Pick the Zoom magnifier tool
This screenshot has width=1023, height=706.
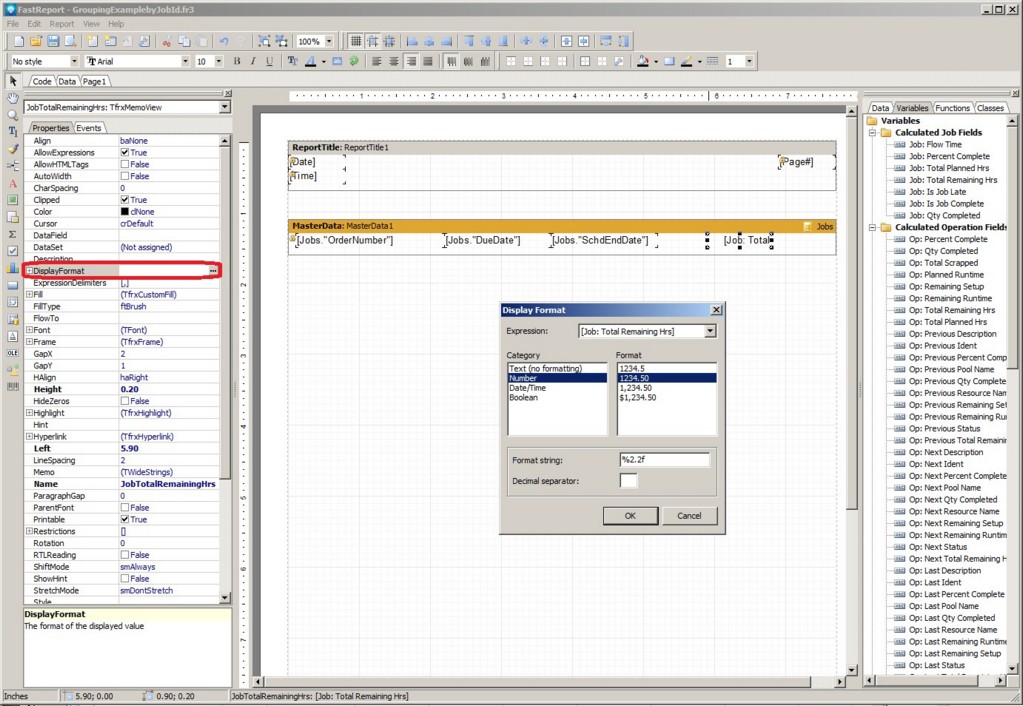click(13, 115)
